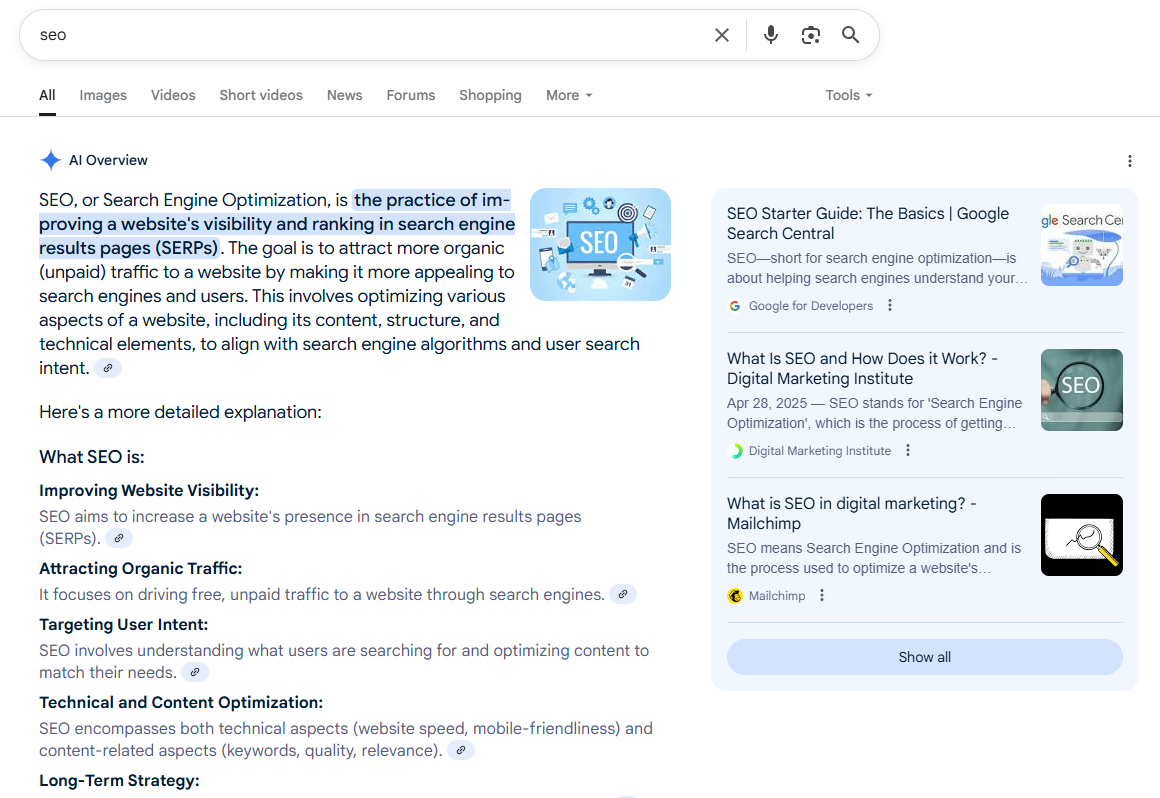Click the magnifying glass search button
The height and width of the screenshot is (798, 1160).
coord(850,35)
